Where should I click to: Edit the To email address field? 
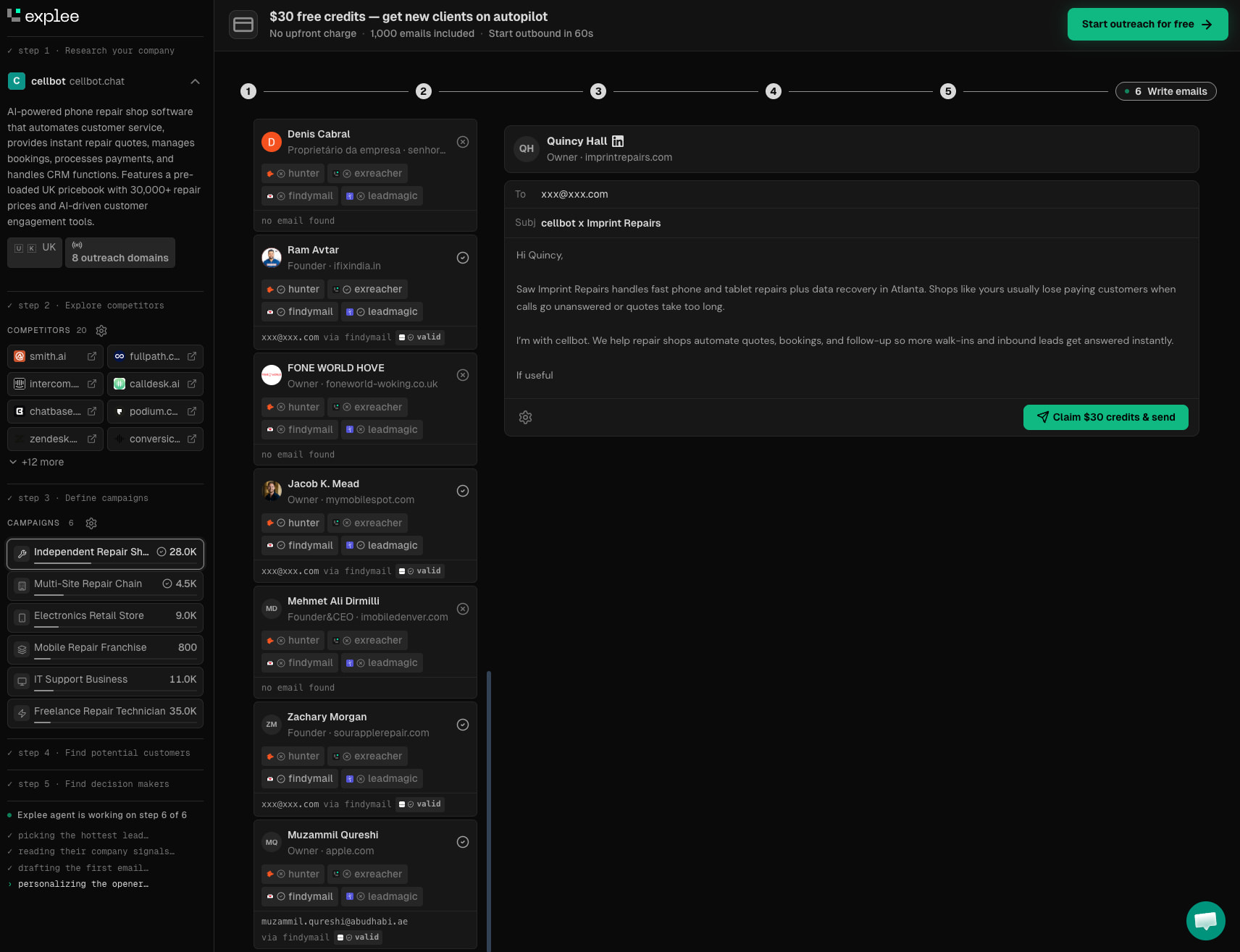[851, 194]
